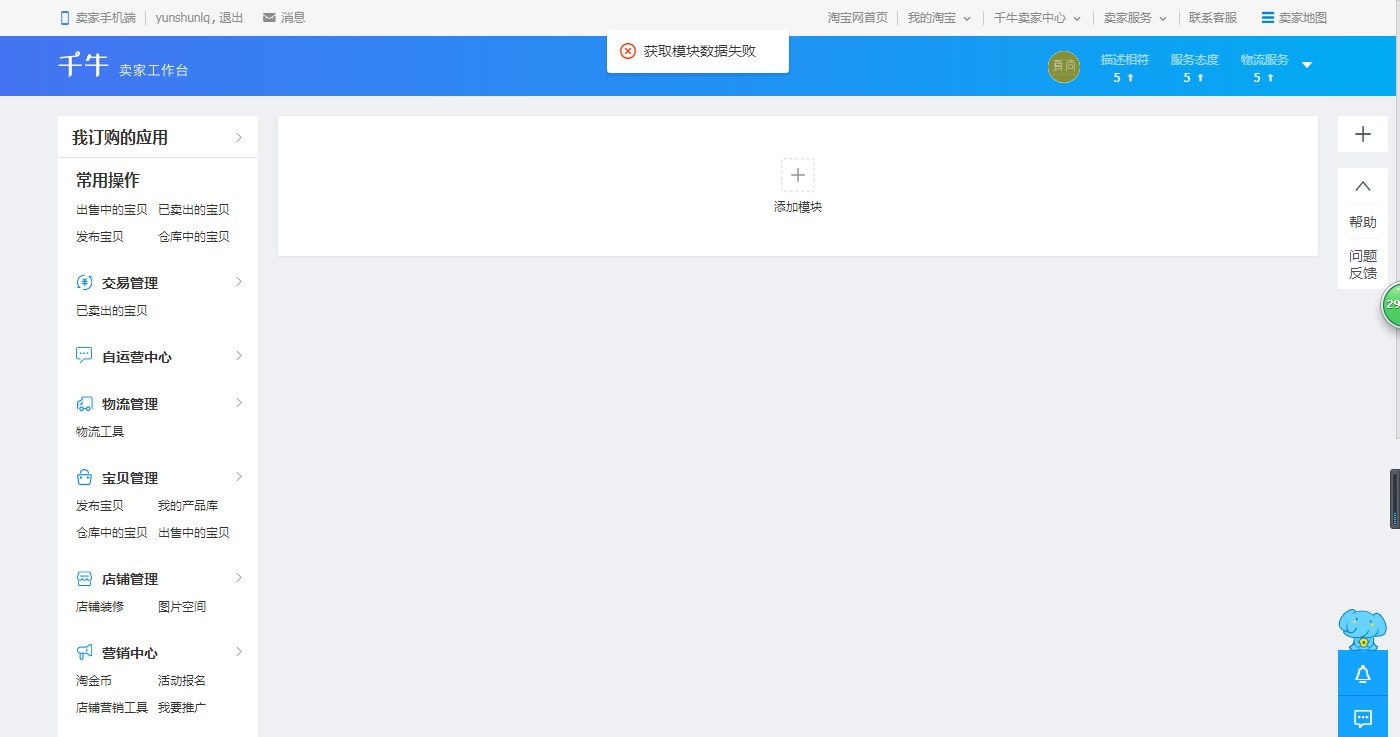The height and width of the screenshot is (737, 1400).
Task: Open 仓库中的宝贝 under 常用操作
Action: [x=194, y=237]
